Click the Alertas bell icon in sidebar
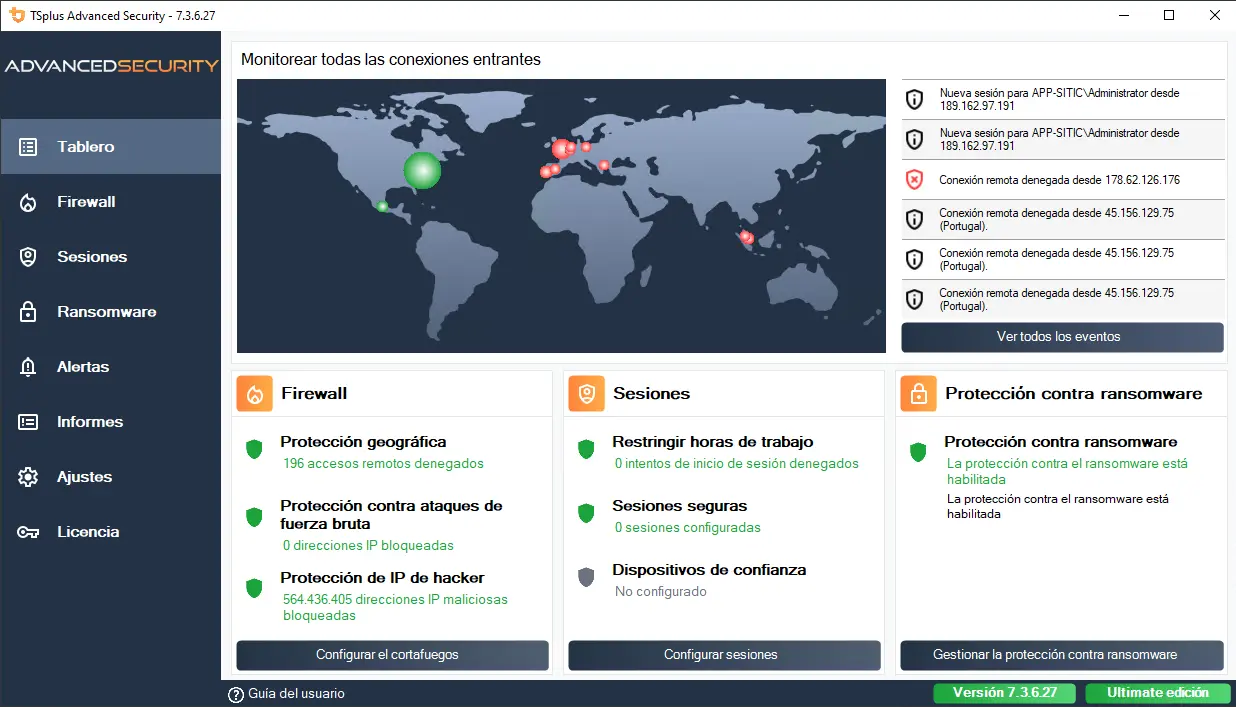Image resolution: width=1236 pixels, height=707 pixels. [x=28, y=367]
